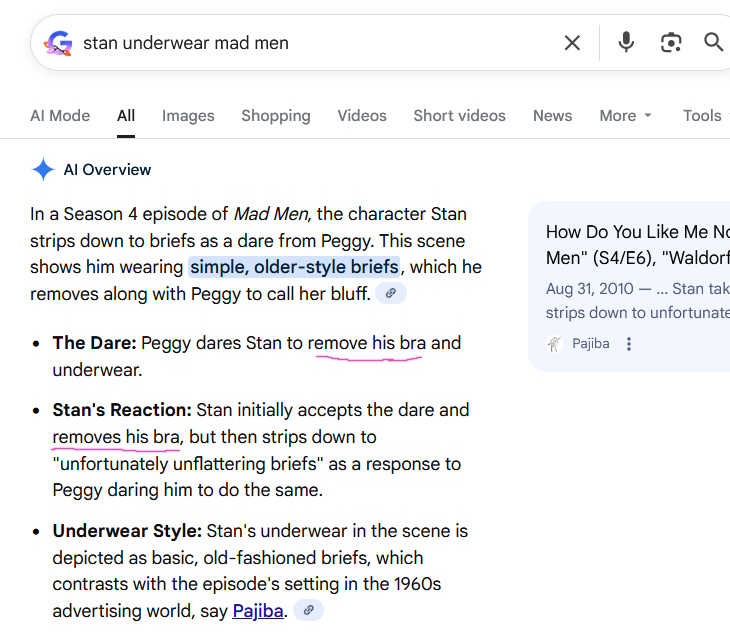
Task: Switch to Images tab
Action: (188, 115)
